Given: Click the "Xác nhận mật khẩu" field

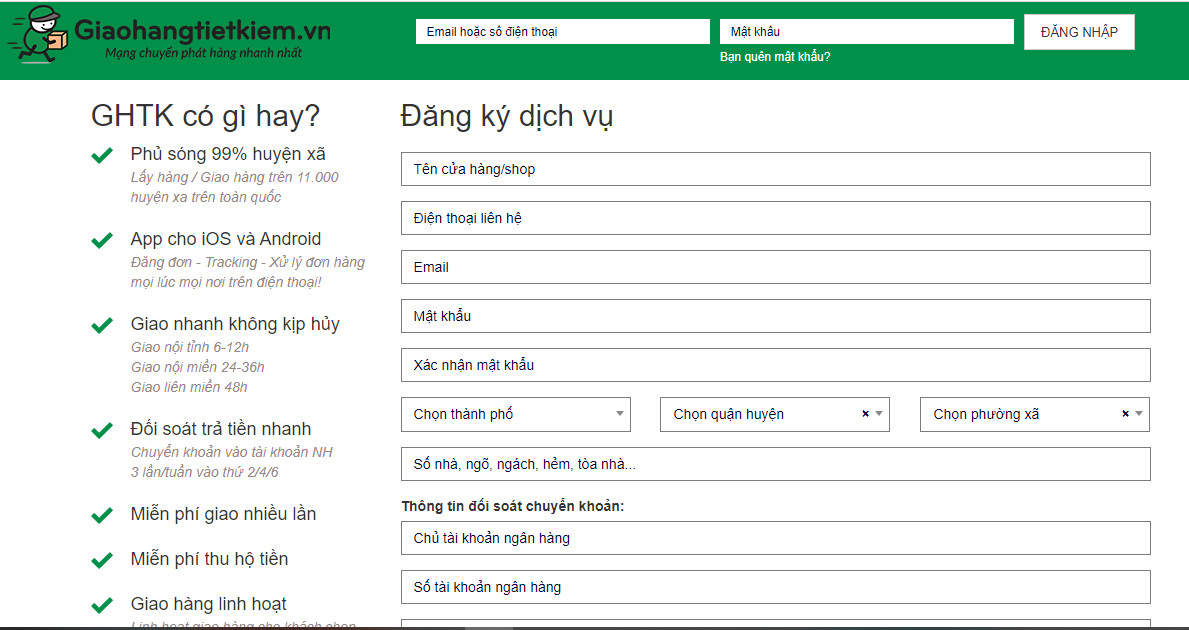Looking at the screenshot, I should point(775,364).
